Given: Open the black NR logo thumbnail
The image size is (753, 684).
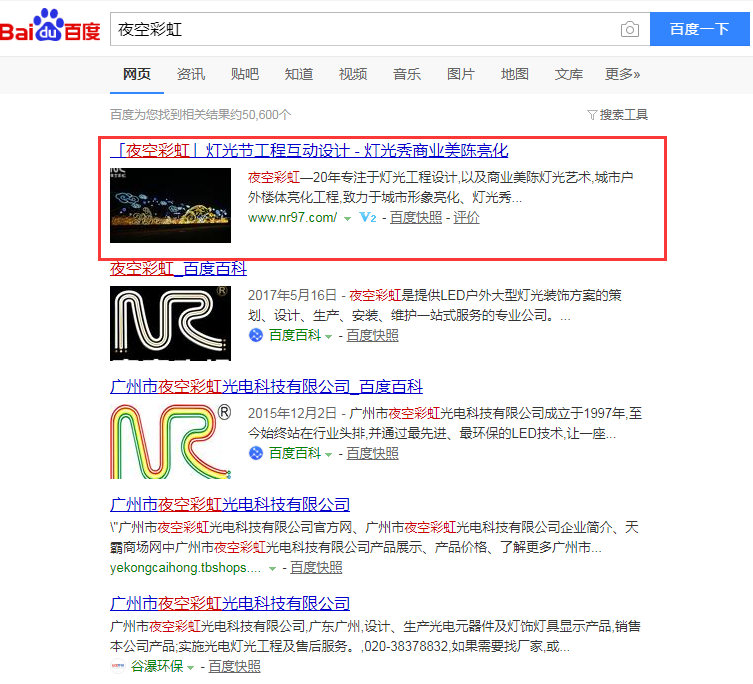Looking at the screenshot, I should pos(170,323).
